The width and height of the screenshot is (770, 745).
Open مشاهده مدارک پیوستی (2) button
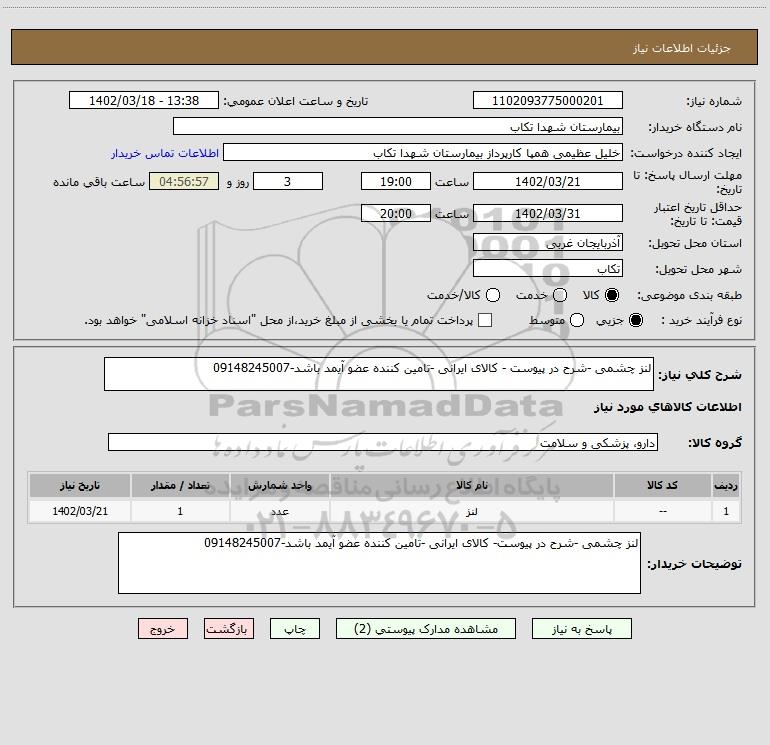coord(426,629)
